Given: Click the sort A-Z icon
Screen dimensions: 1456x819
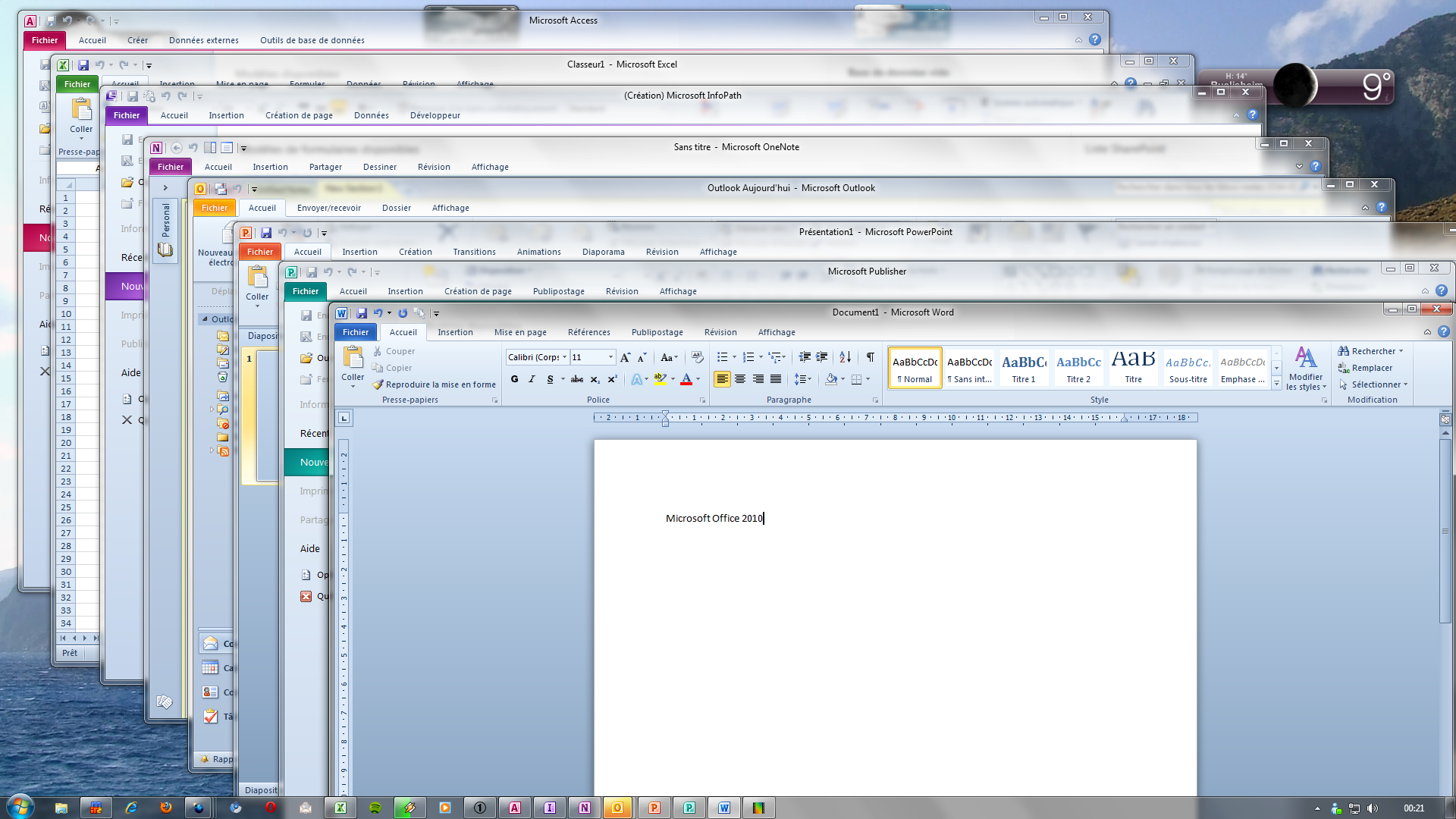Looking at the screenshot, I should (845, 357).
